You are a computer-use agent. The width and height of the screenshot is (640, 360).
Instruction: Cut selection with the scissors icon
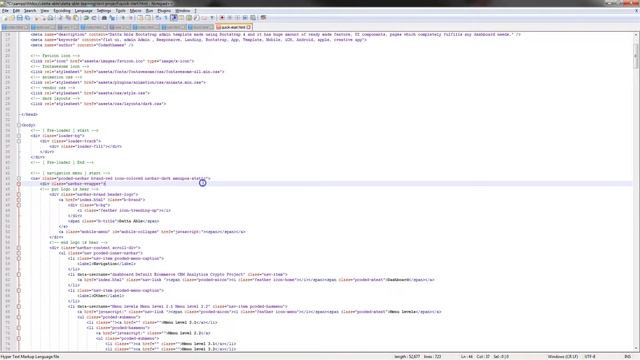[x=60, y=18]
